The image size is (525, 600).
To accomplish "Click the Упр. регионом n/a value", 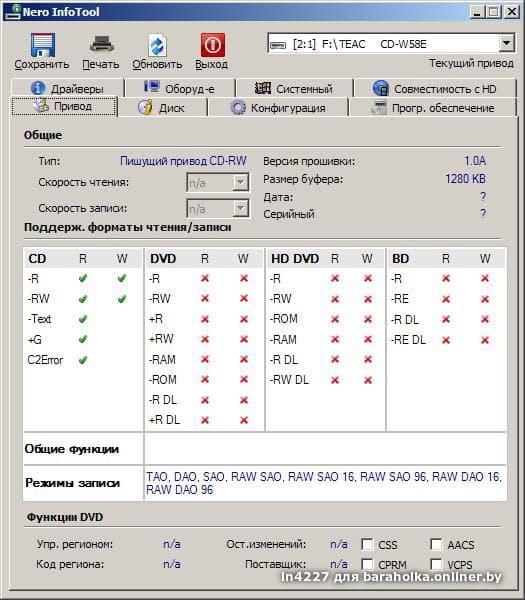I will (172, 544).
